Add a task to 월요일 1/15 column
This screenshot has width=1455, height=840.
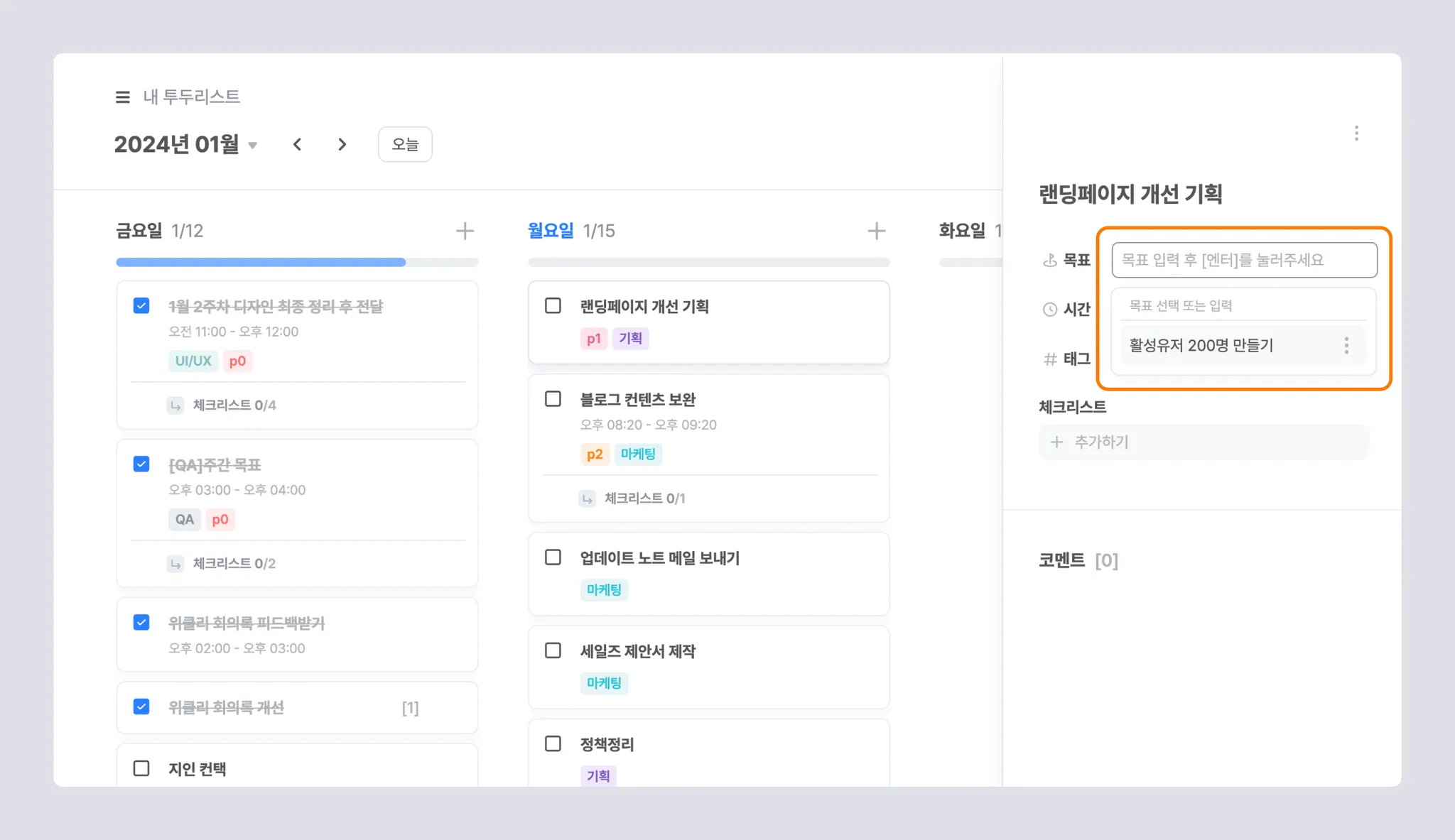[x=876, y=231]
